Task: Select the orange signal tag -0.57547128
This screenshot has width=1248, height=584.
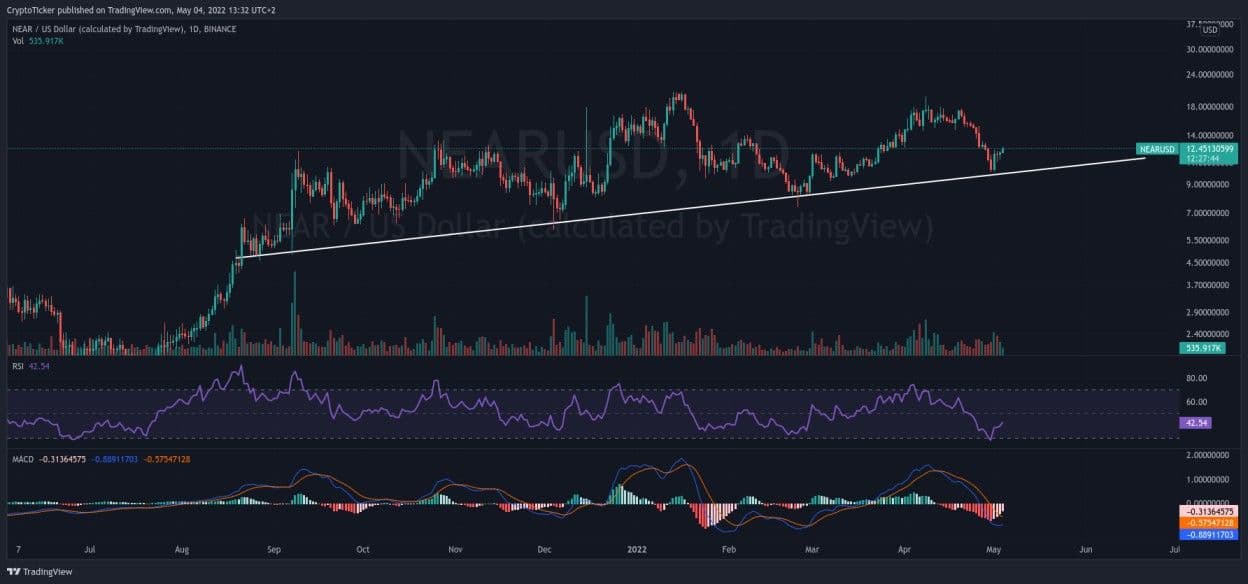Action: point(1208,523)
